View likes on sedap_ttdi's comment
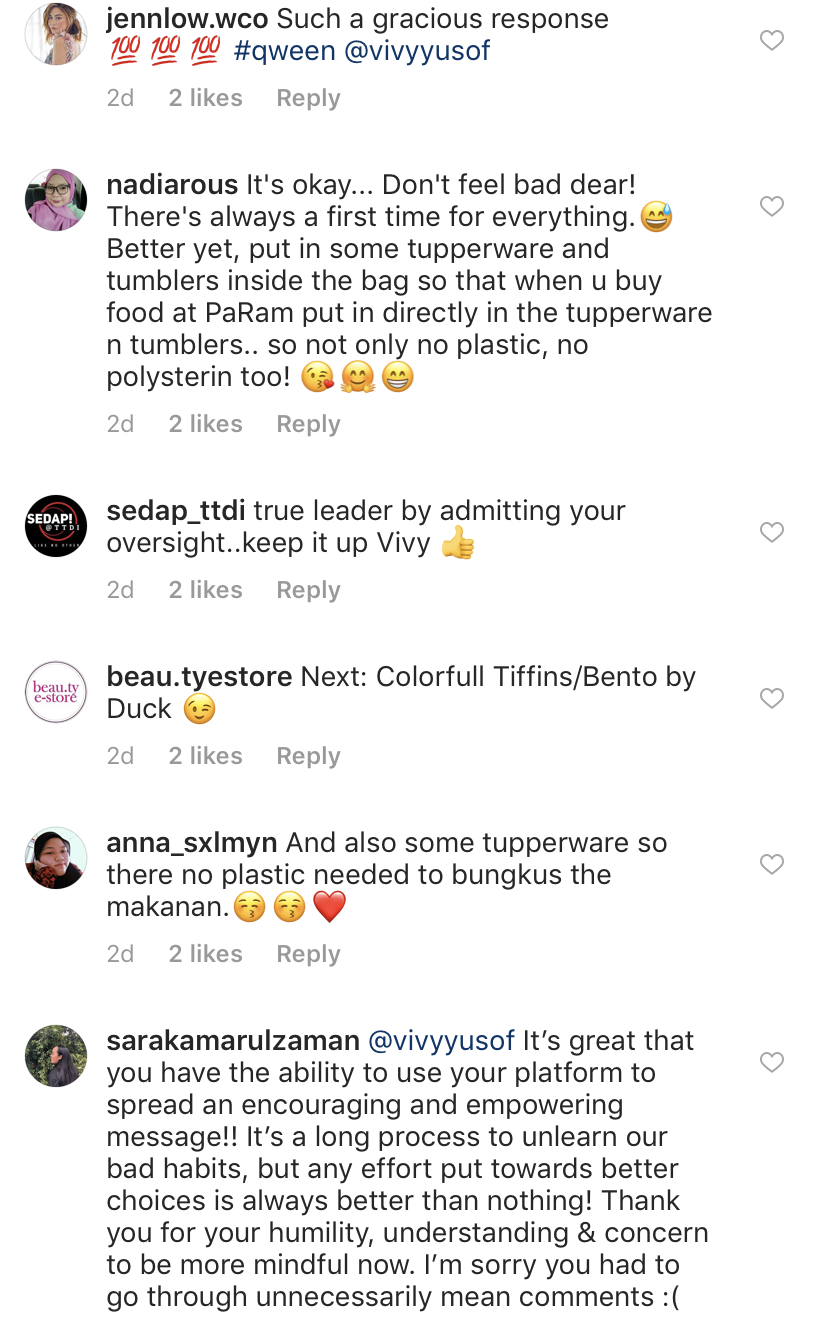 (205, 590)
